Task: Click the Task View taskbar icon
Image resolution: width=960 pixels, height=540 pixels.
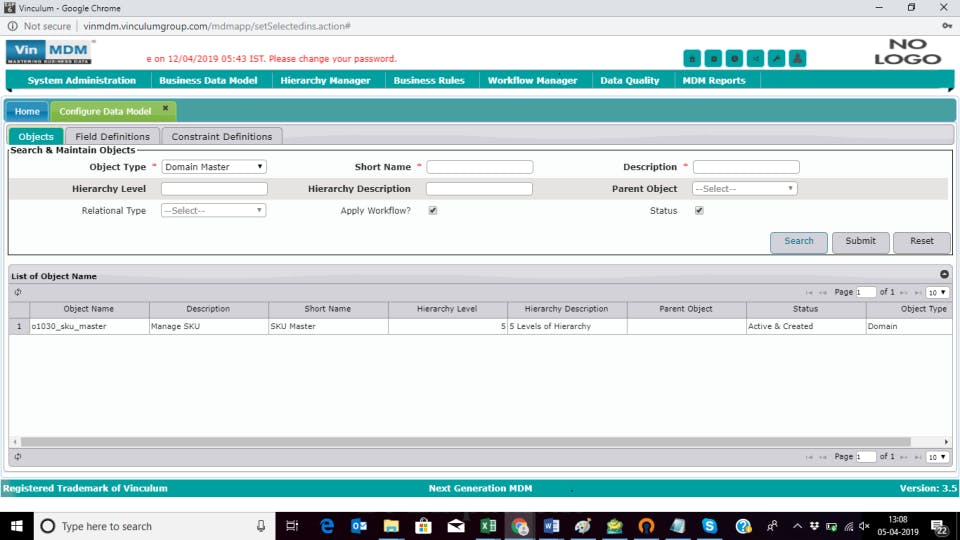Action: coord(292,526)
